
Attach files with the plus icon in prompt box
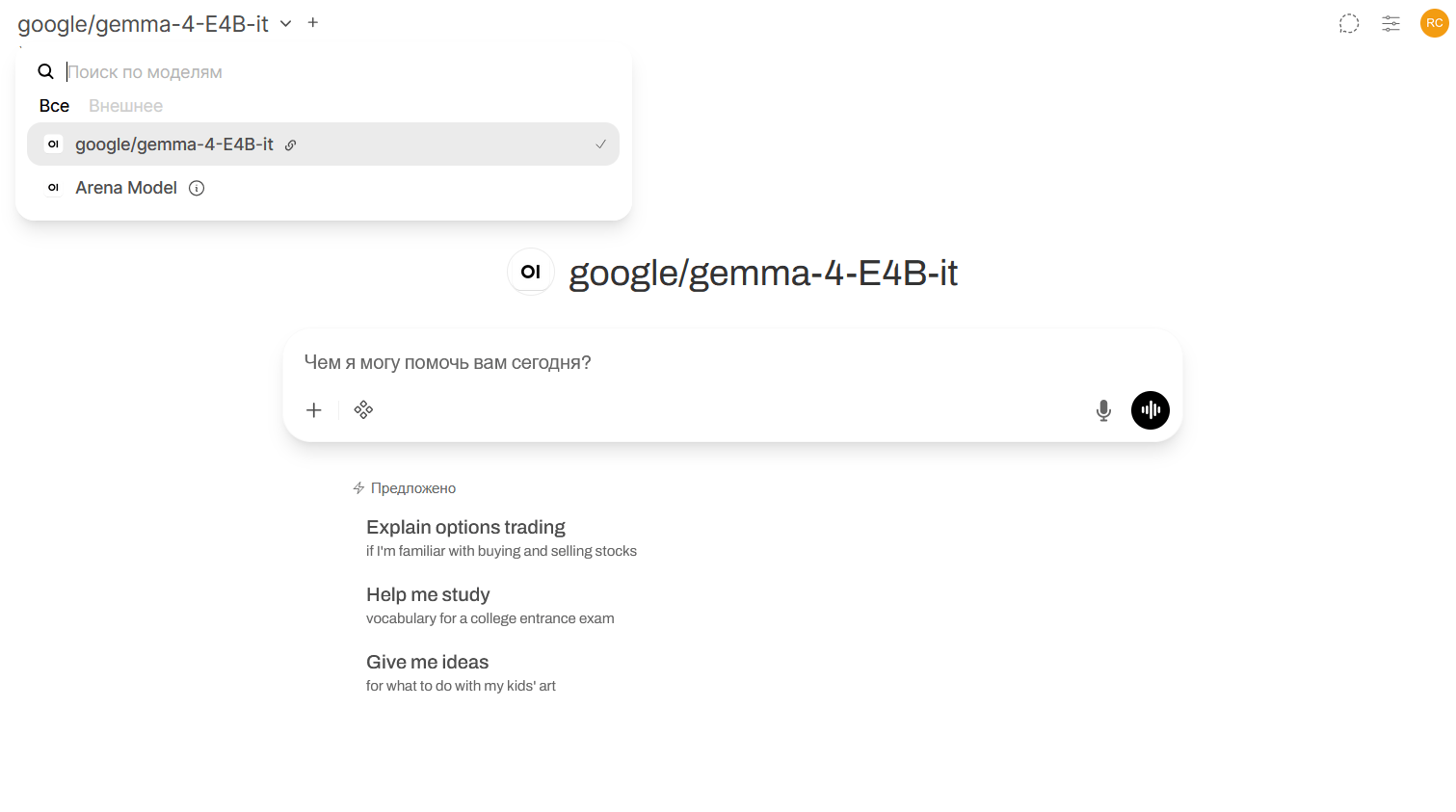(x=314, y=410)
